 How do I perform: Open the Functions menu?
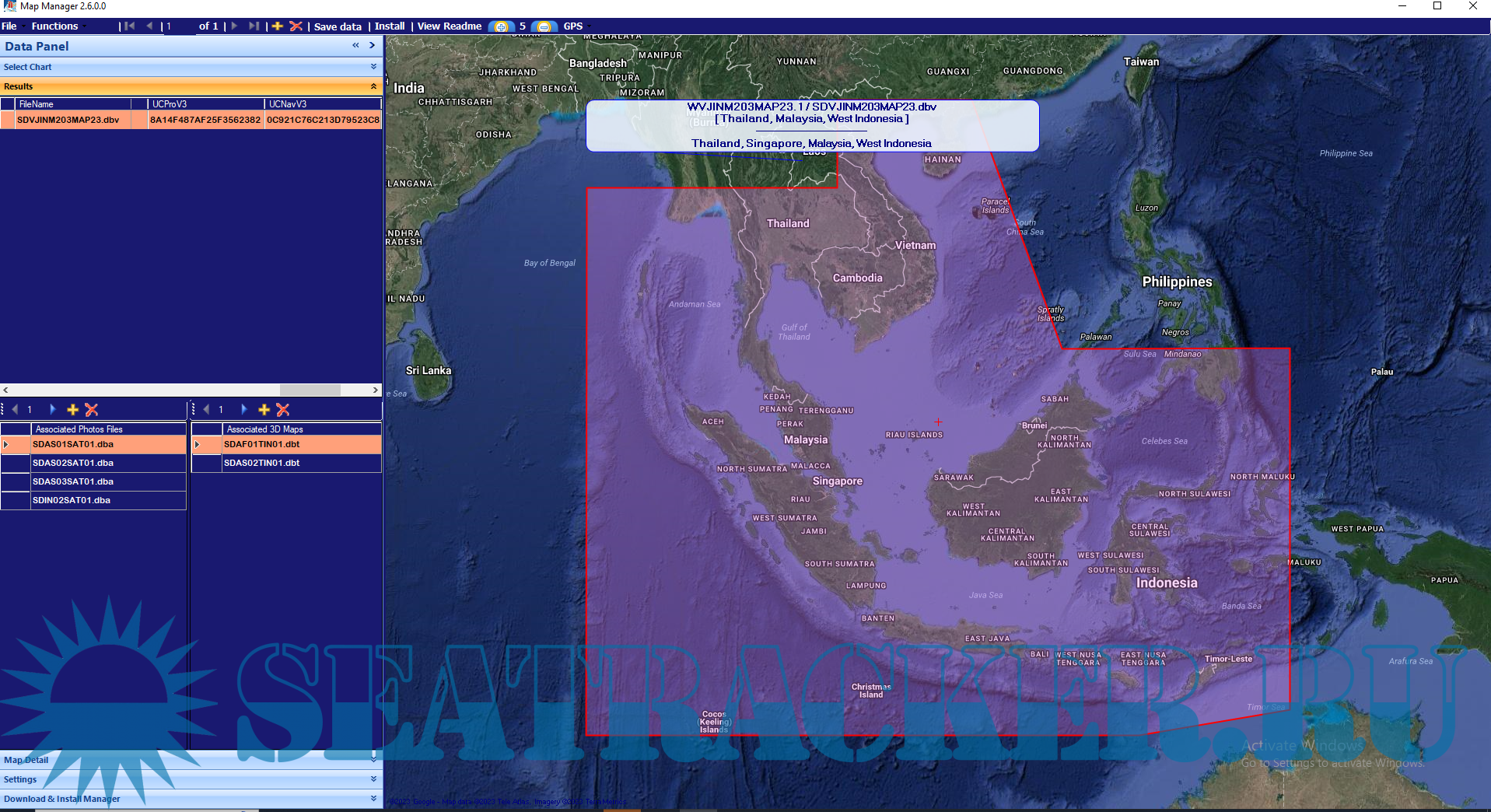55,26
